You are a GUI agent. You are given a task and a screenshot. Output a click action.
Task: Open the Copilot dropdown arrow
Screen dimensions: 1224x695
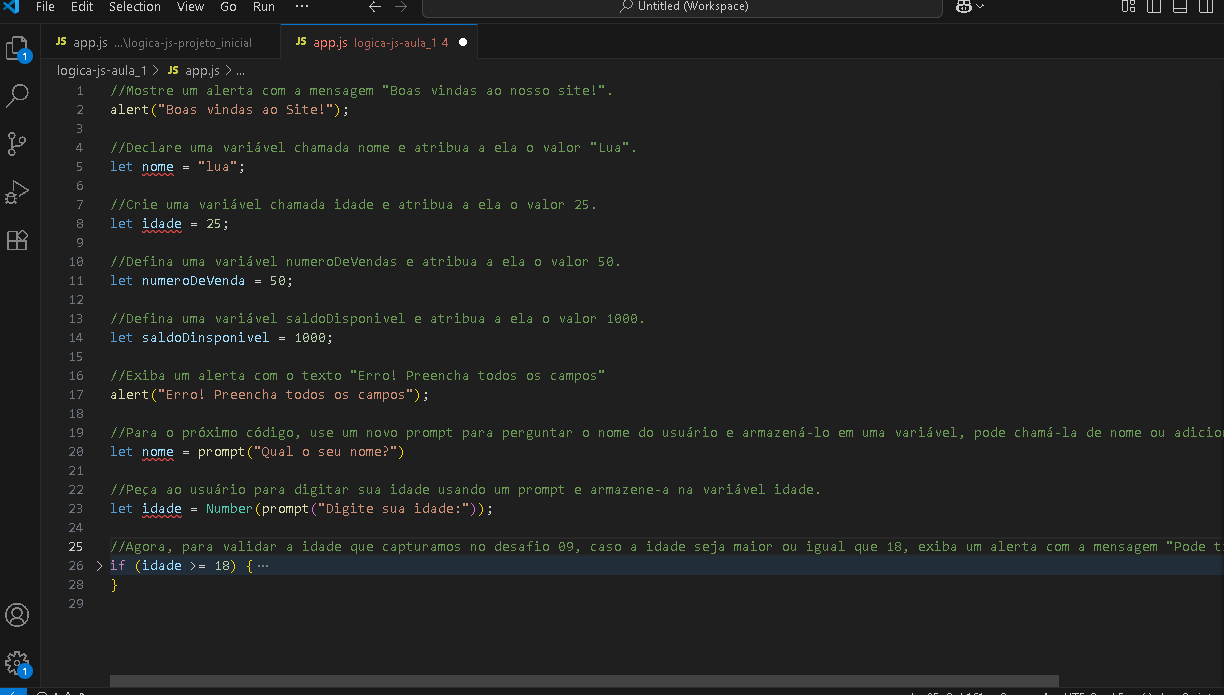click(980, 7)
